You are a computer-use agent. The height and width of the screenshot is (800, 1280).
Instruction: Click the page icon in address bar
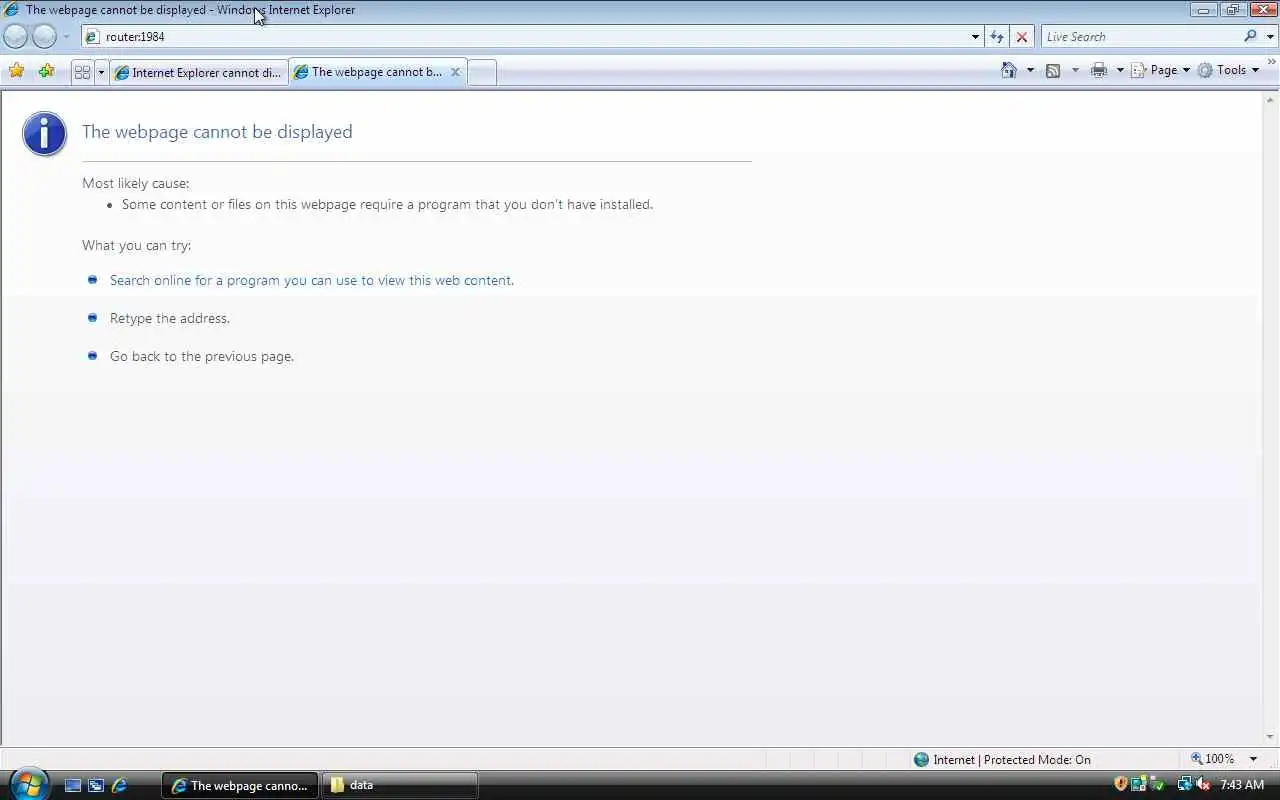click(92, 37)
